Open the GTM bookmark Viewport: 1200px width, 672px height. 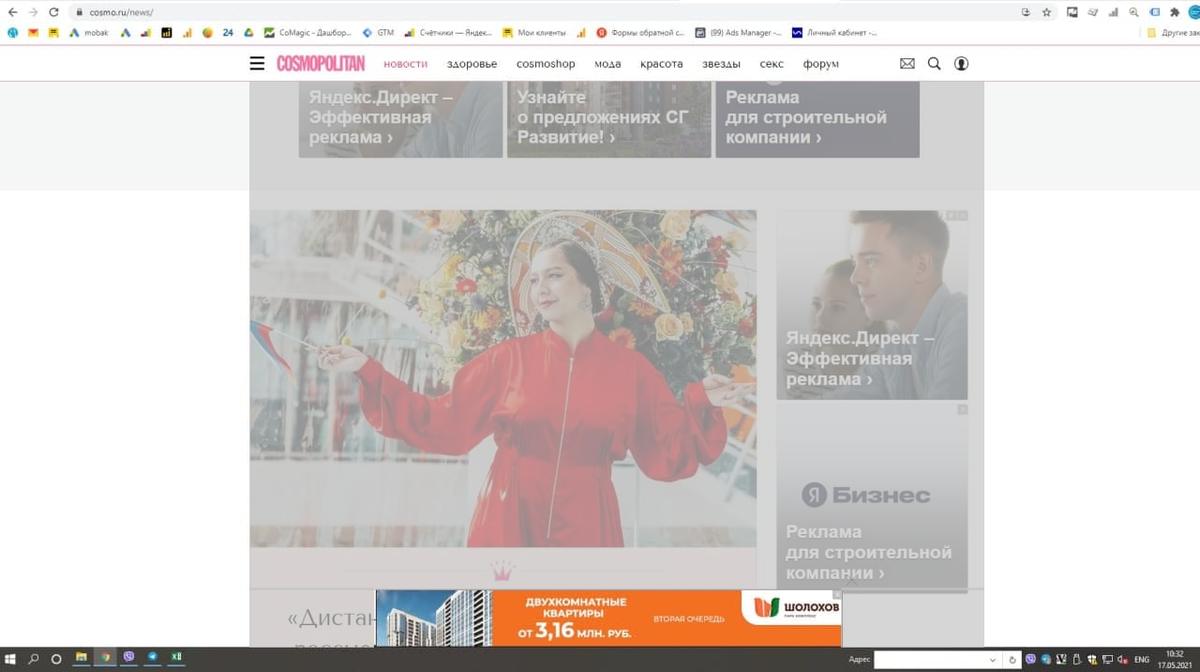[378, 33]
